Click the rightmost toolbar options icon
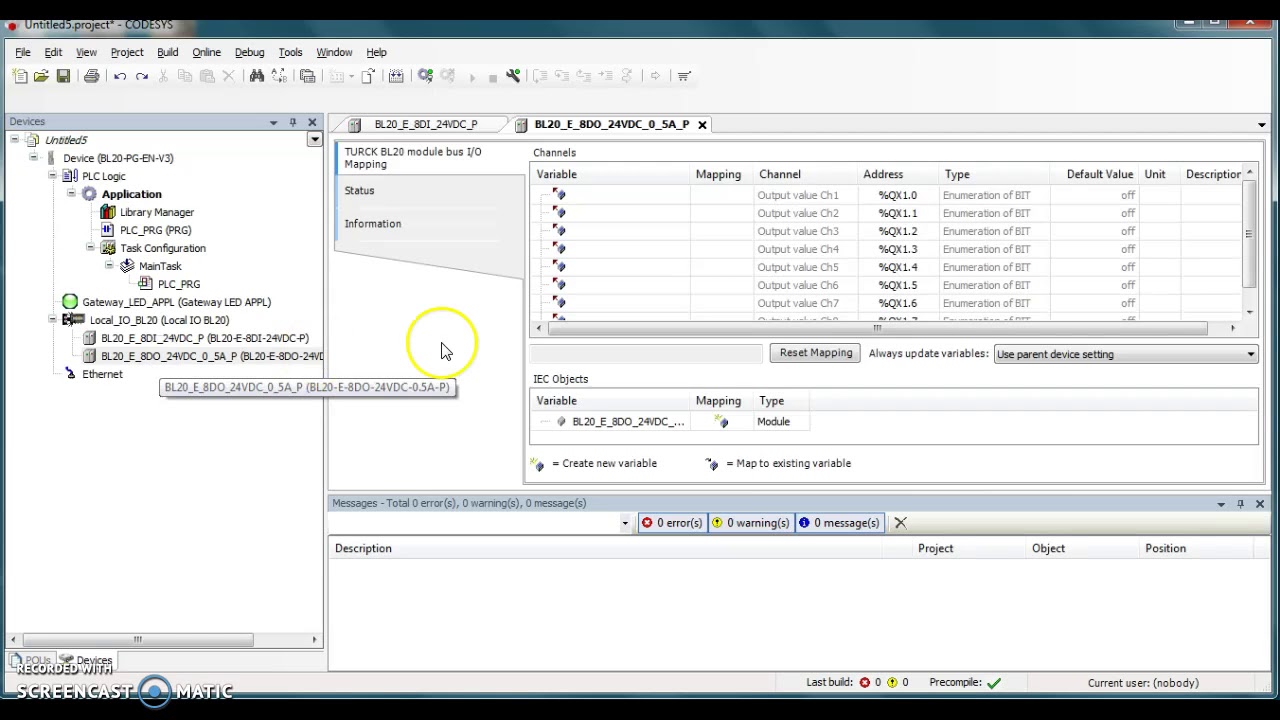The width and height of the screenshot is (1280, 720). (x=684, y=76)
